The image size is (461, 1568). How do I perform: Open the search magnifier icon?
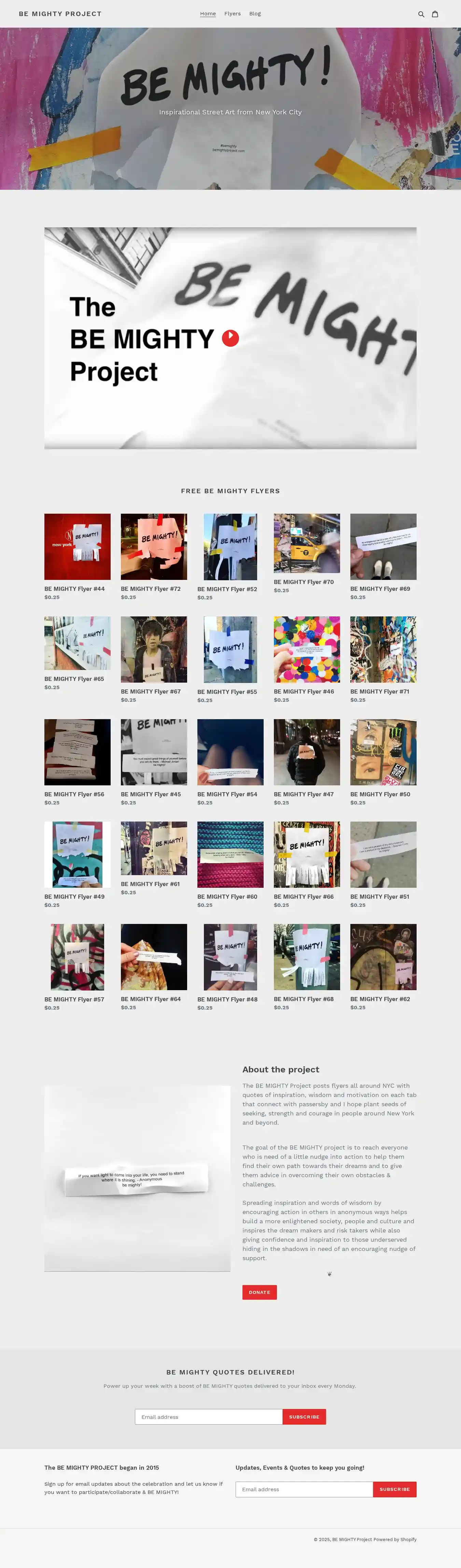pos(421,14)
